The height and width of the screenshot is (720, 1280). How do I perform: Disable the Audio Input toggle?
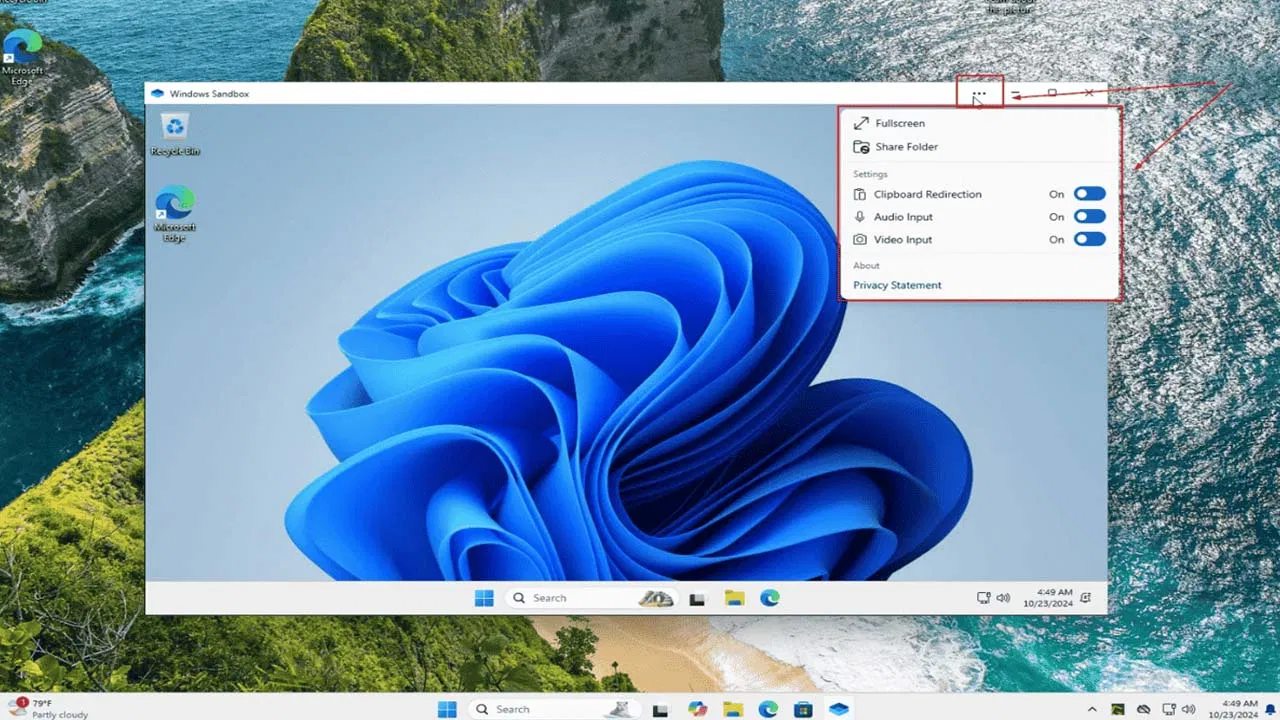(1090, 216)
